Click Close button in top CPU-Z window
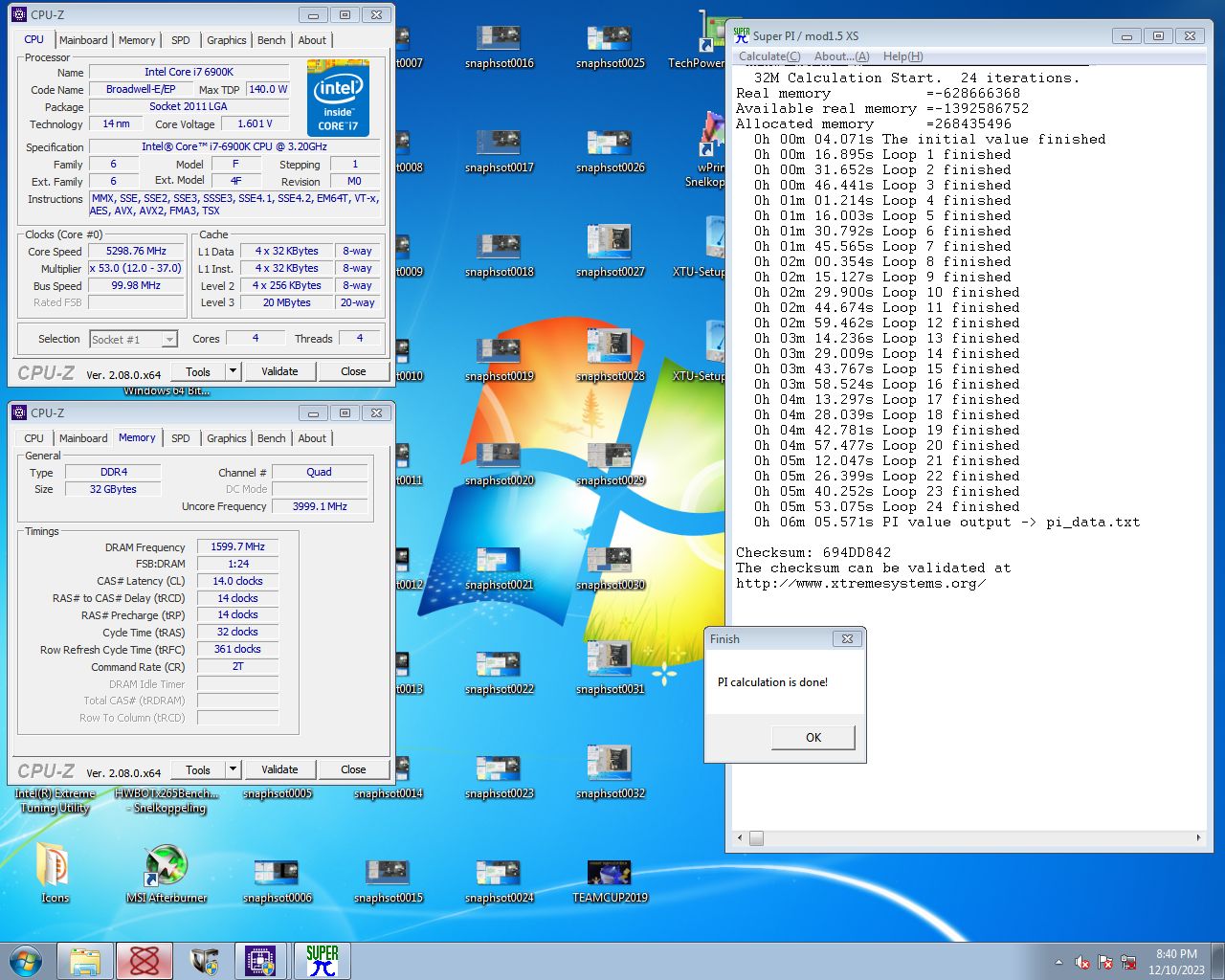The height and width of the screenshot is (980, 1225). [353, 371]
